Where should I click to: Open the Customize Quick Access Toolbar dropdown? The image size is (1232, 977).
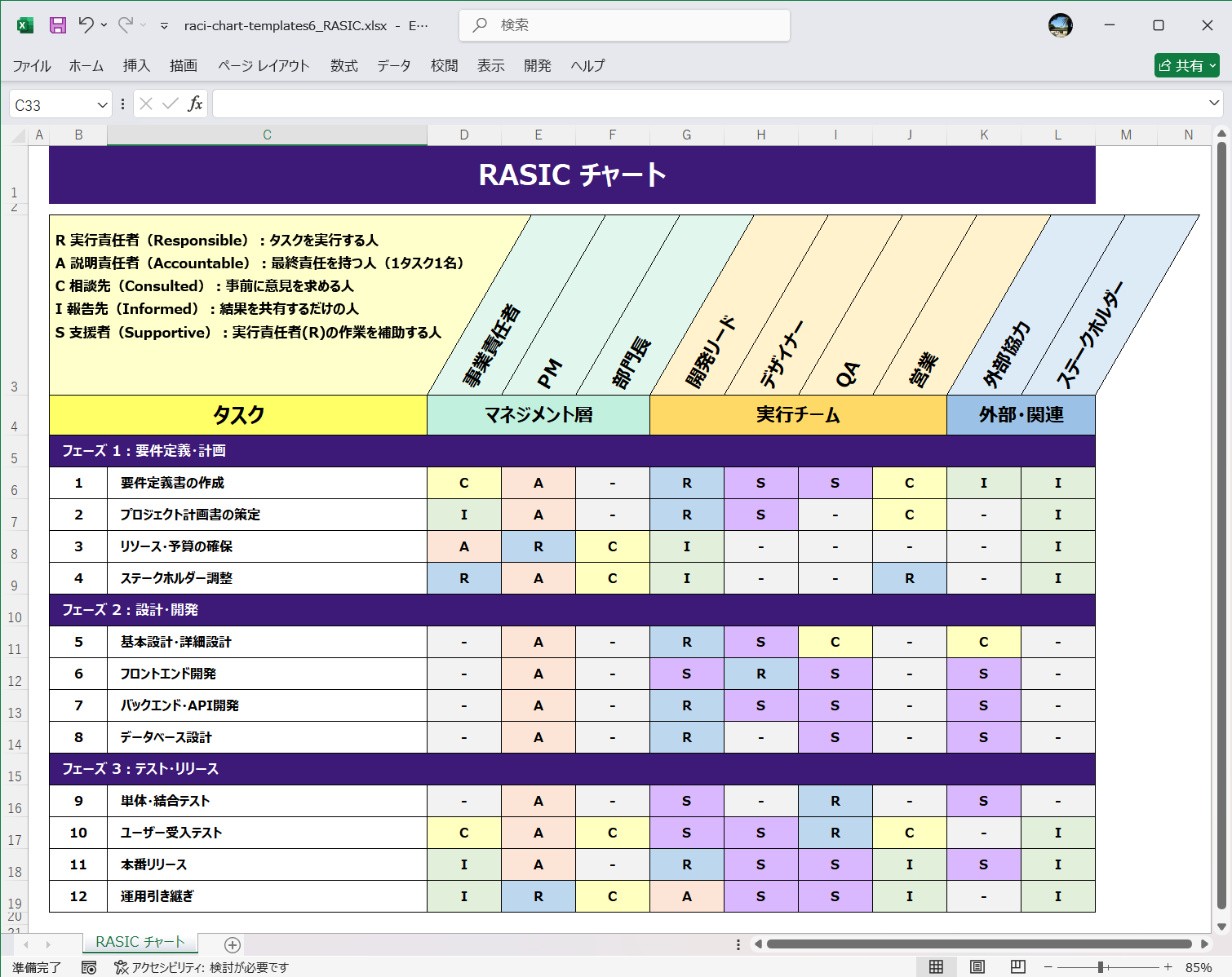(x=164, y=26)
